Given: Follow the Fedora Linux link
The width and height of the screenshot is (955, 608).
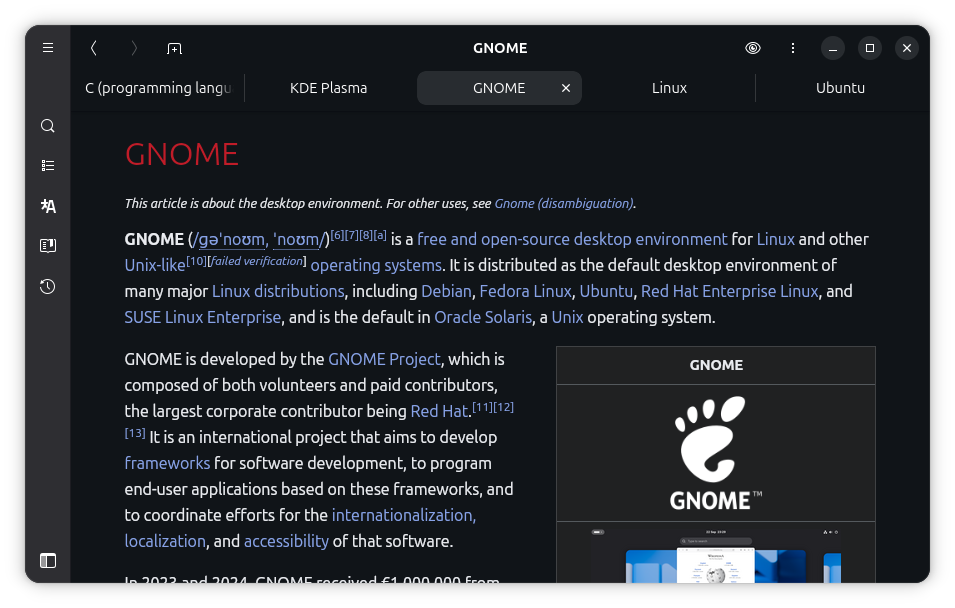Looking at the screenshot, I should click(x=525, y=291).
